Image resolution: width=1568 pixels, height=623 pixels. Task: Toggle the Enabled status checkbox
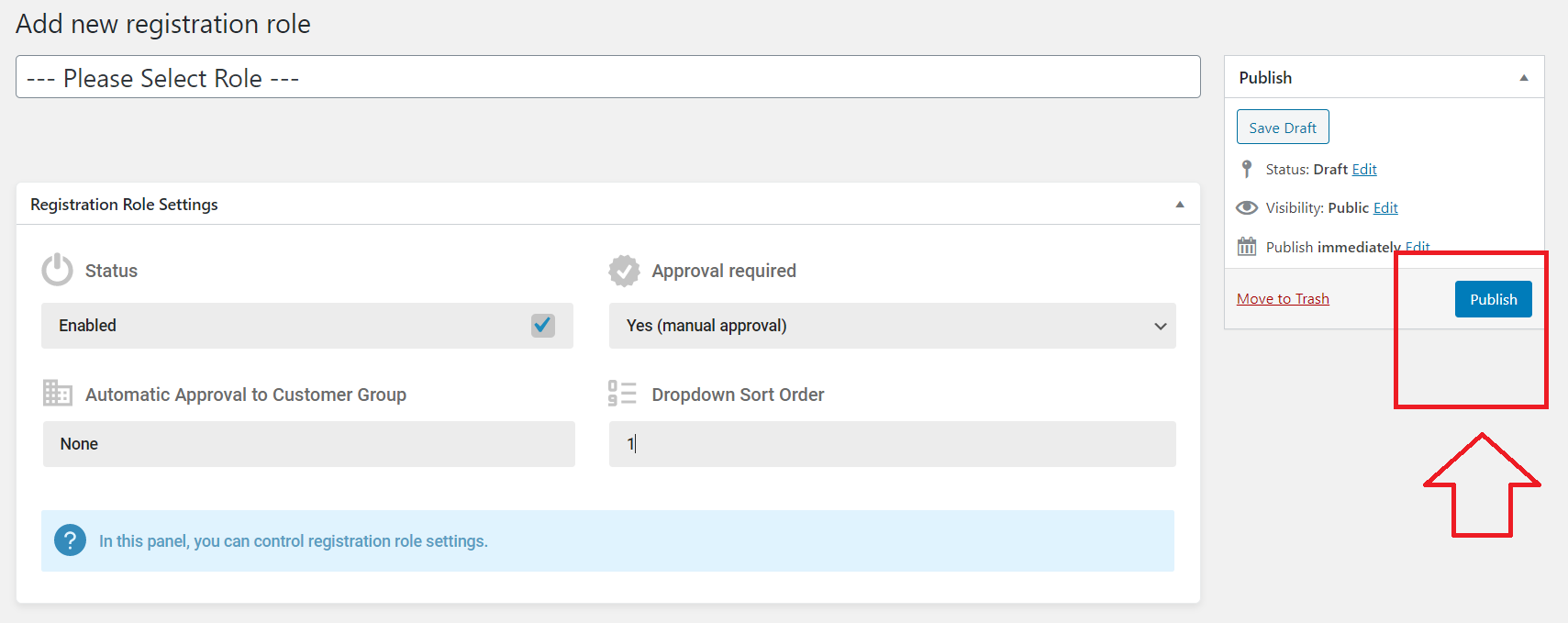click(x=543, y=325)
